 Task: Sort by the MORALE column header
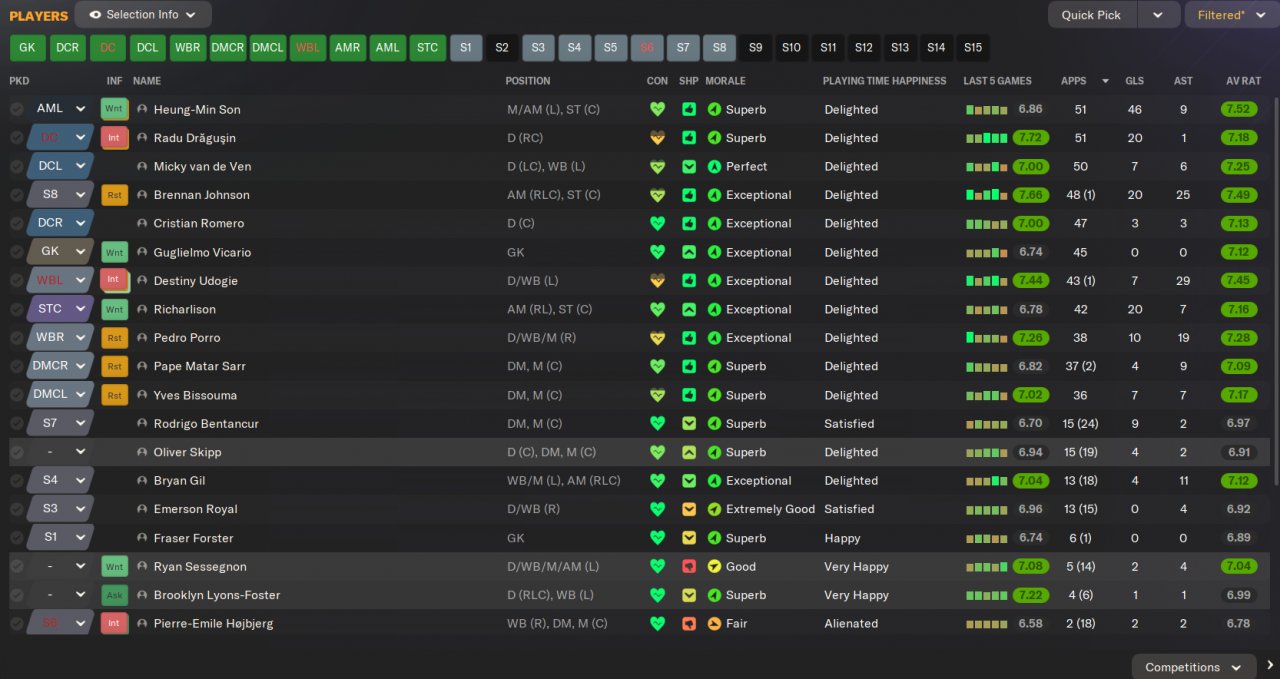(725, 81)
